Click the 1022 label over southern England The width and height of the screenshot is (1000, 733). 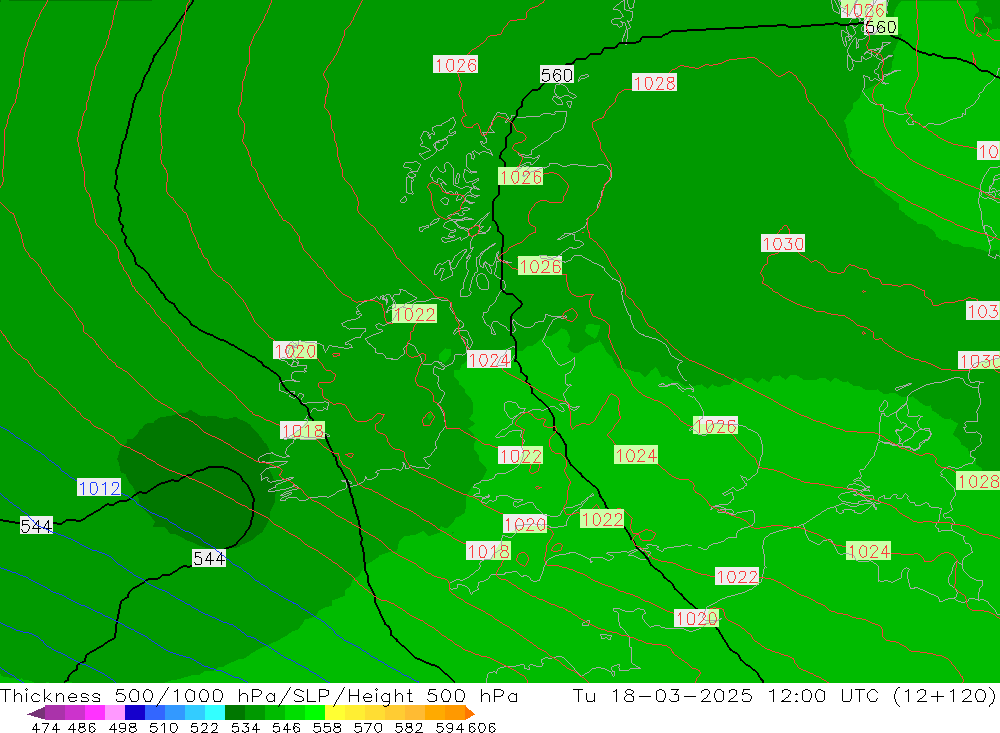(x=602, y=519)
